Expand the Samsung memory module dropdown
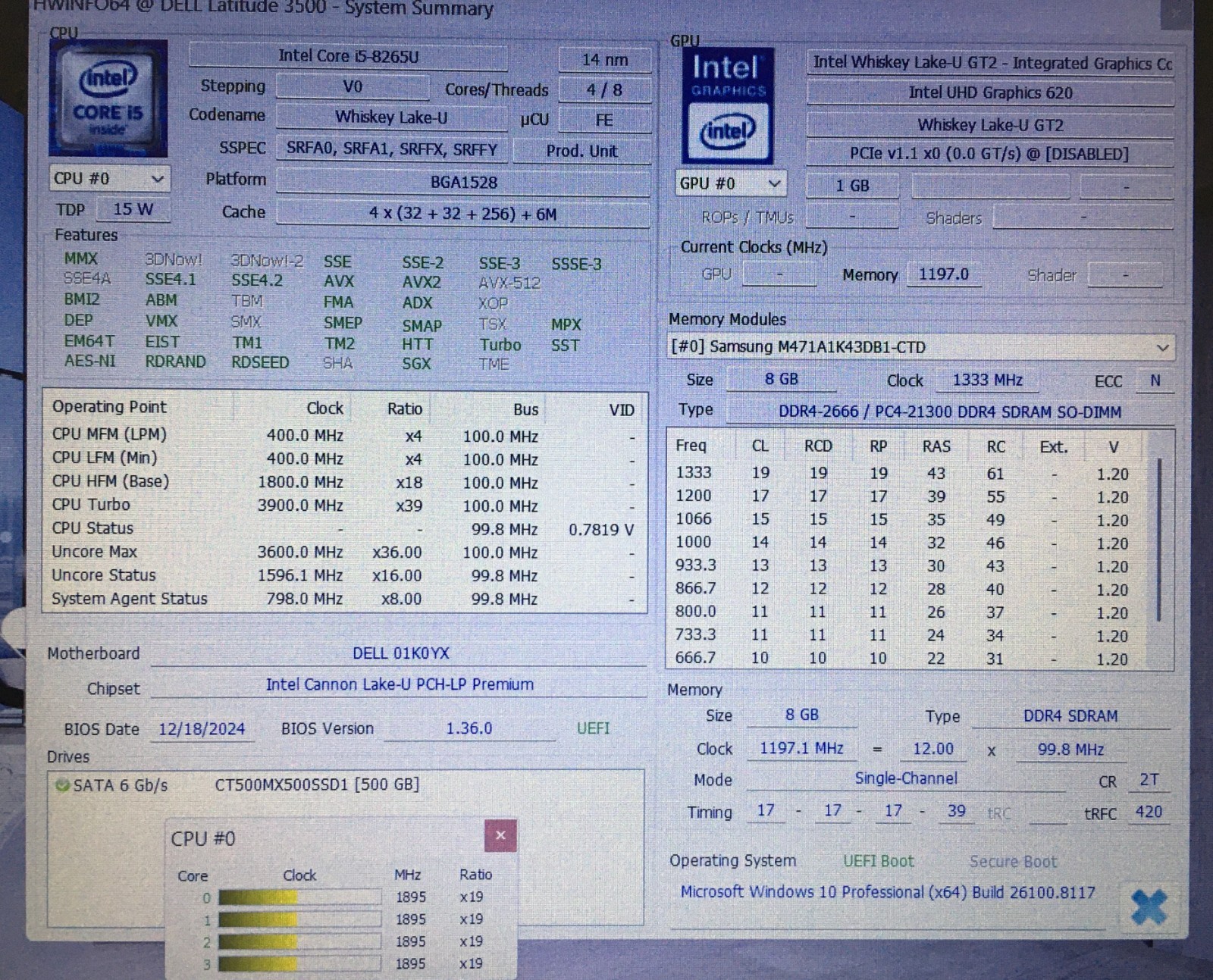1213x980 pixels. (x=920, y=347)
